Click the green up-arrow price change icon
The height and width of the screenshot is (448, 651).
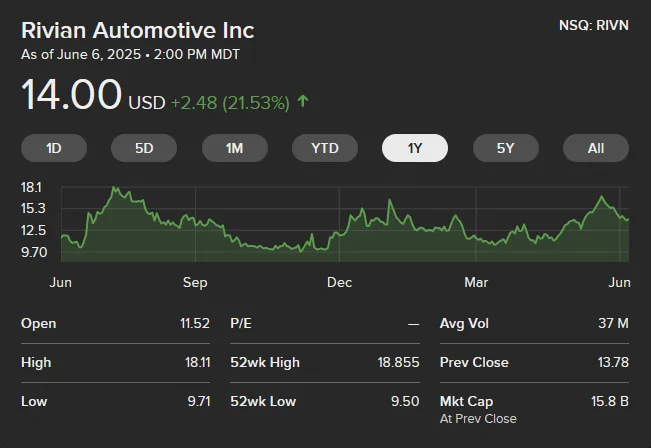[x=303, y=101]
